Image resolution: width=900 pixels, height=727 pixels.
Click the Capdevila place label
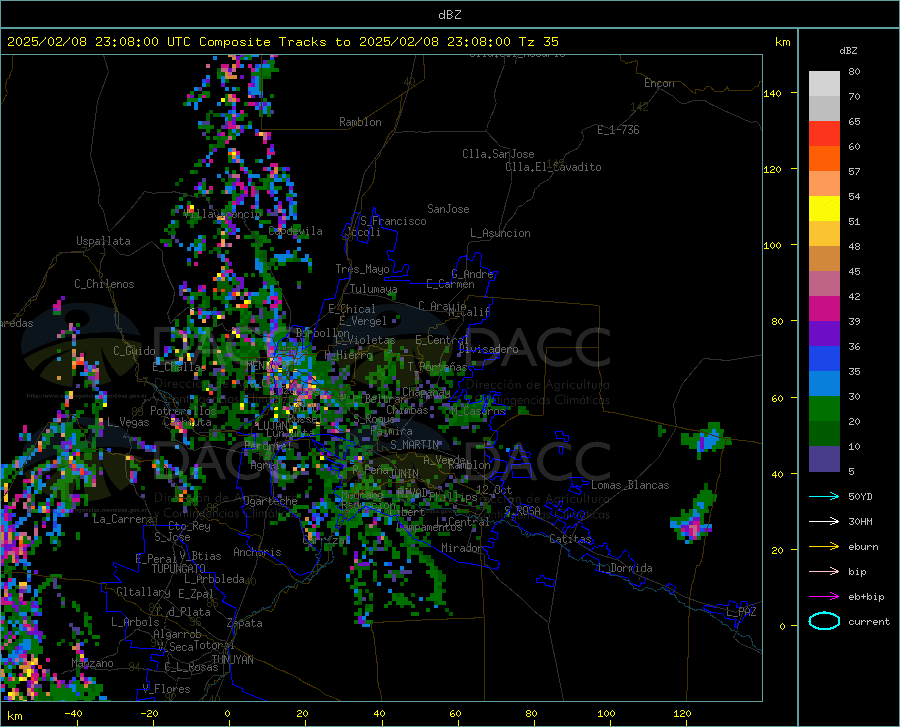point(295,231)
